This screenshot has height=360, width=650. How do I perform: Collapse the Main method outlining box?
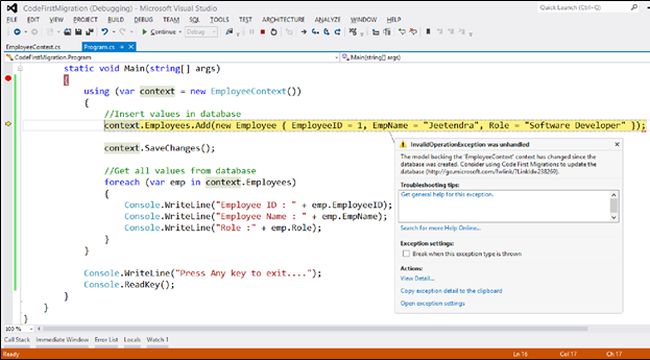[x=19, y=69]
